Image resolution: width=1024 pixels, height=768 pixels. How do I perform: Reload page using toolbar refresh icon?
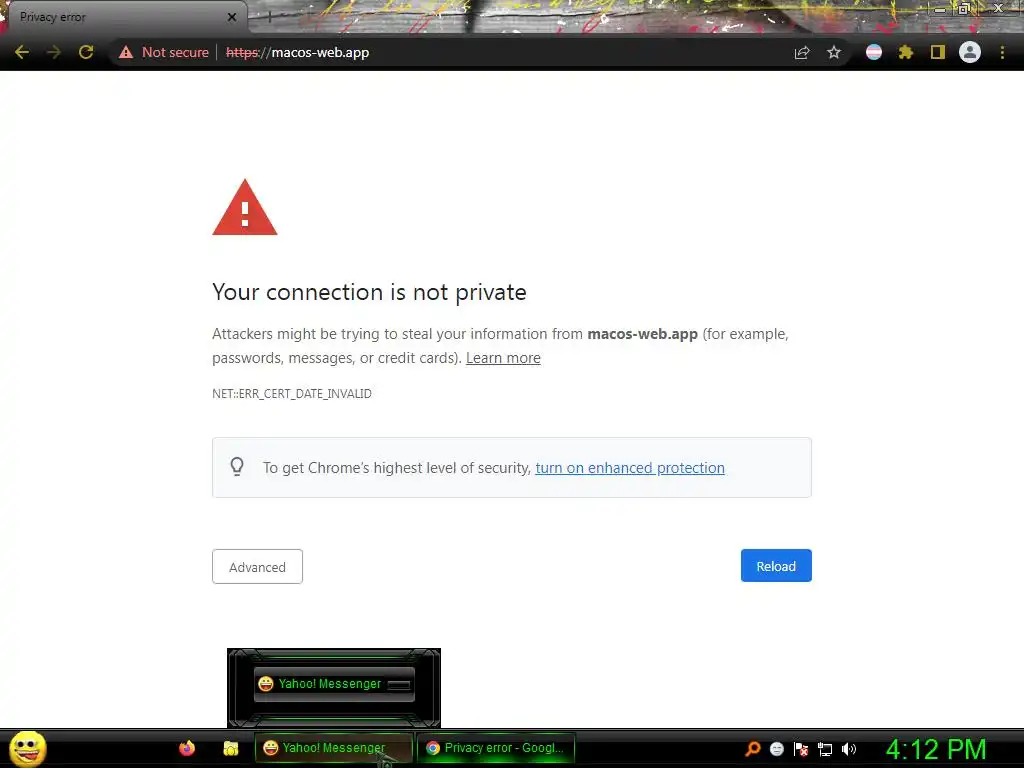86,52
